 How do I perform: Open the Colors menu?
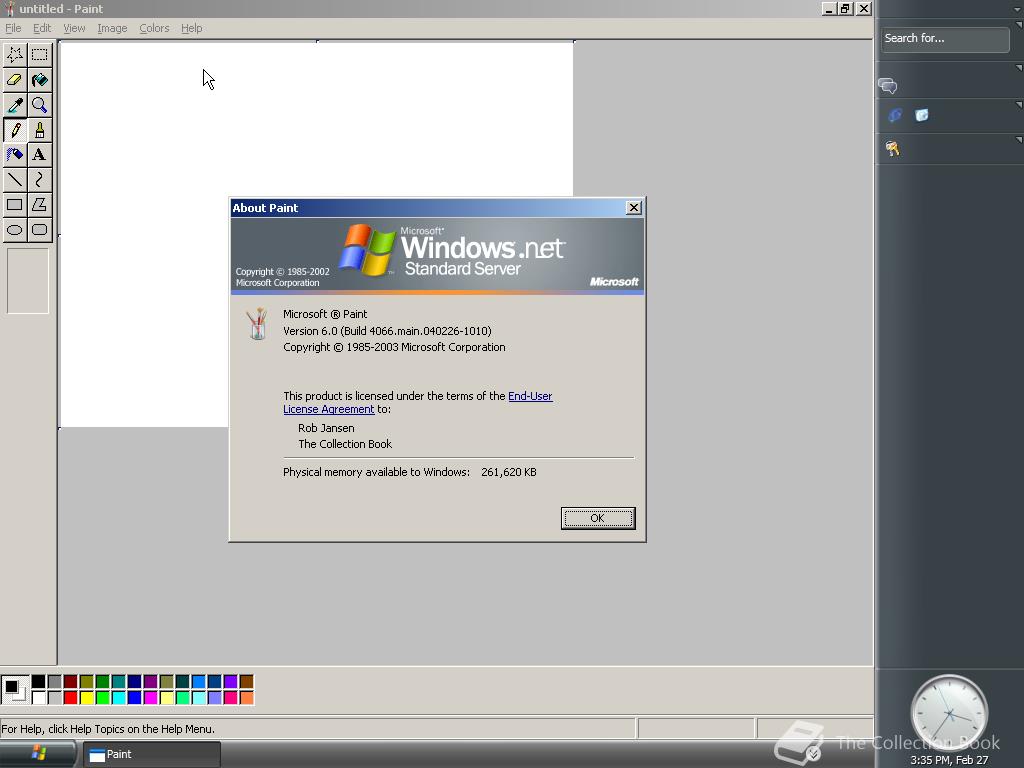click(x=154, y=28)
